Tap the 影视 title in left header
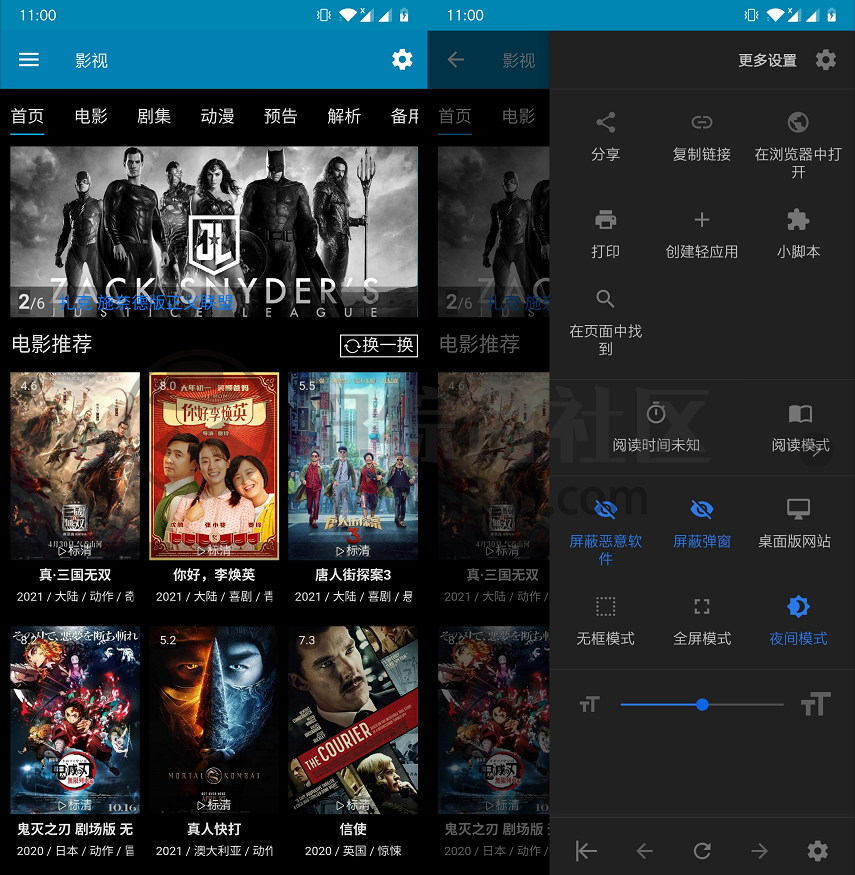Screen dimensions: 855x875 tap(91, 60)
